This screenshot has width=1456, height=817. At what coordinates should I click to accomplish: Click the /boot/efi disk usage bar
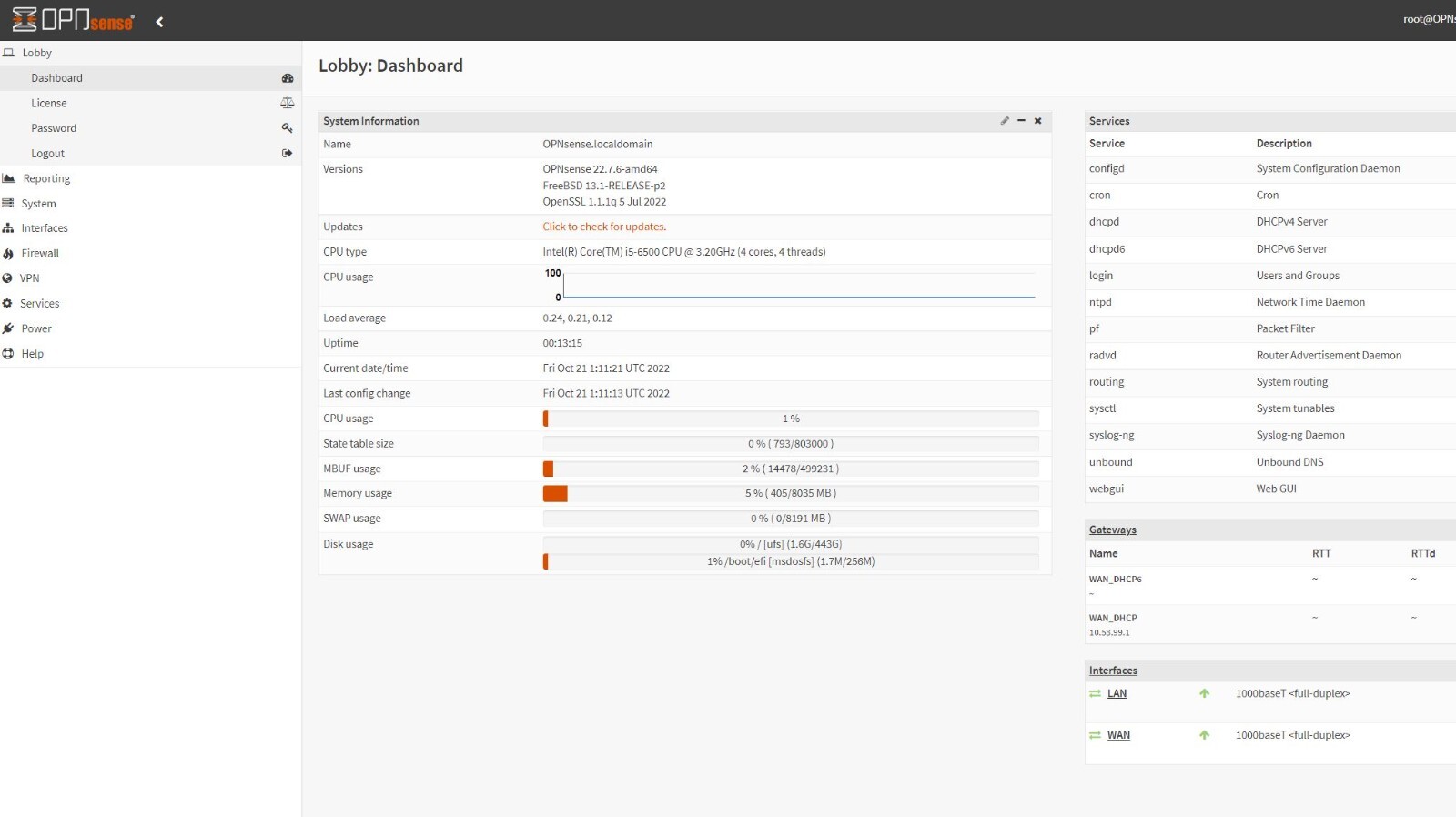[x=791, y=561]
